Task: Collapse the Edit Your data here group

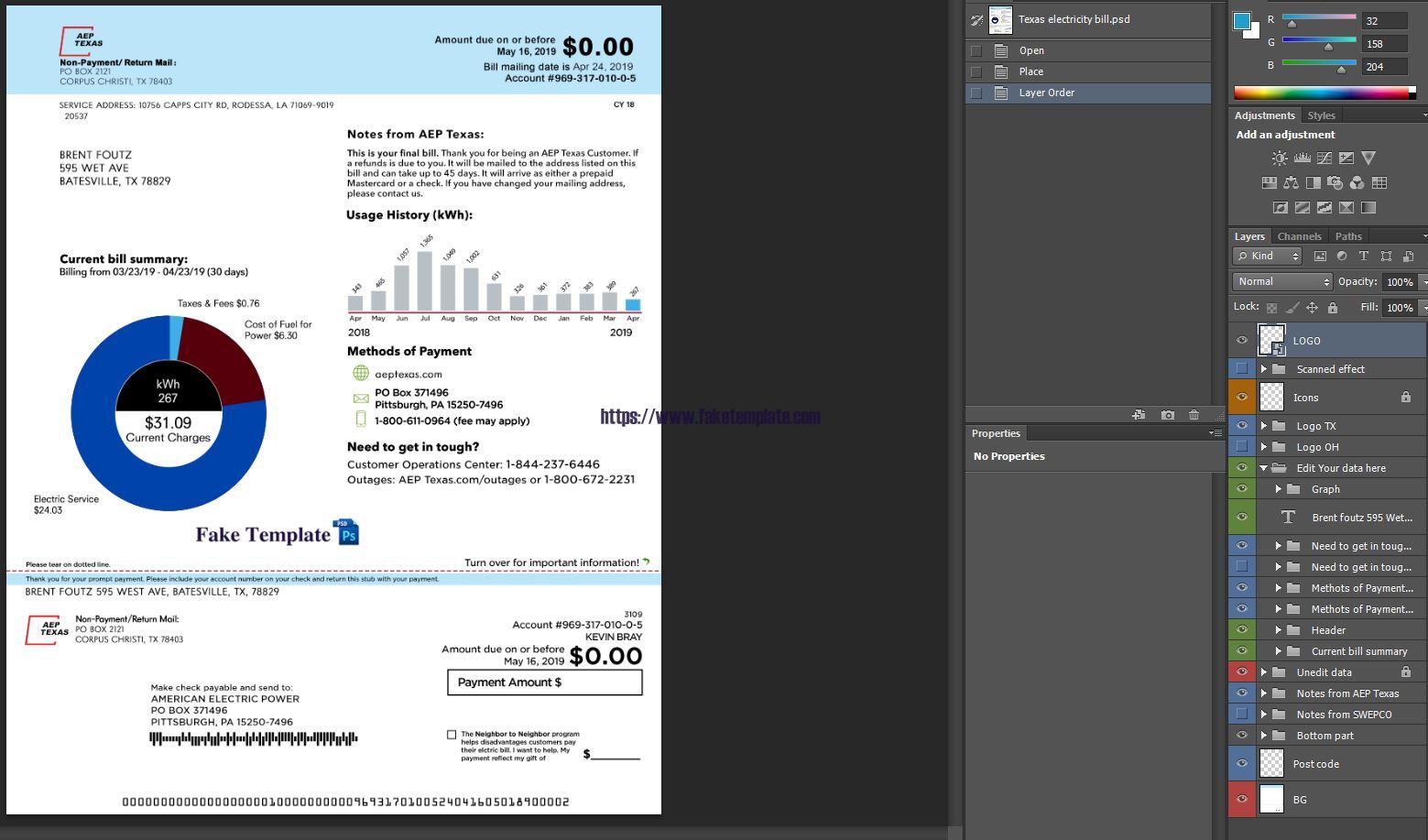Action: tap(1265, 467)
